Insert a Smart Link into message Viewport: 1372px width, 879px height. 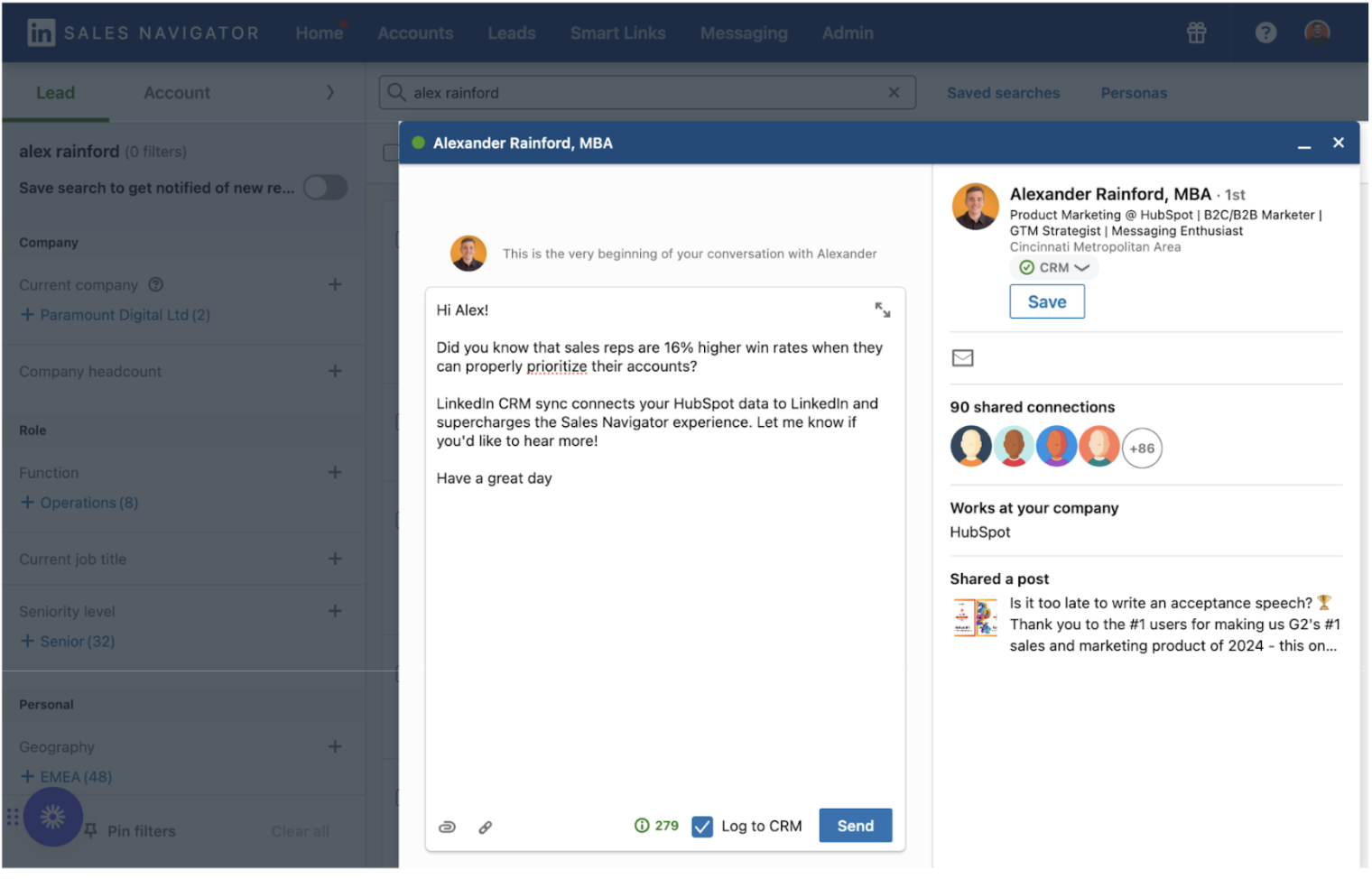pos(486,827)
